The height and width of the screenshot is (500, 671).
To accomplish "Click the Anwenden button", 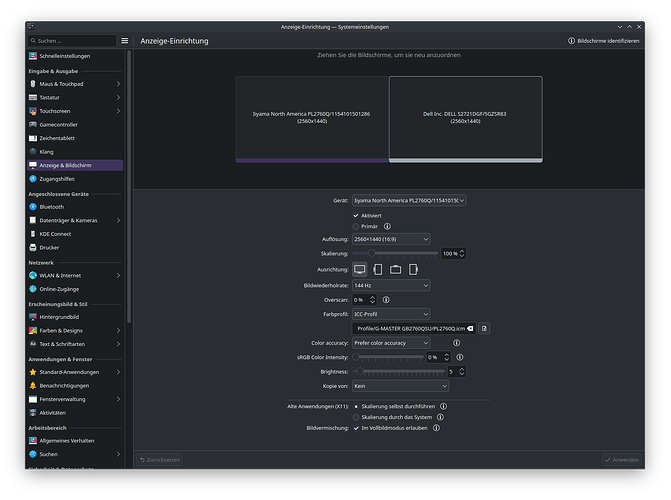I will click(x=622, y=460).
